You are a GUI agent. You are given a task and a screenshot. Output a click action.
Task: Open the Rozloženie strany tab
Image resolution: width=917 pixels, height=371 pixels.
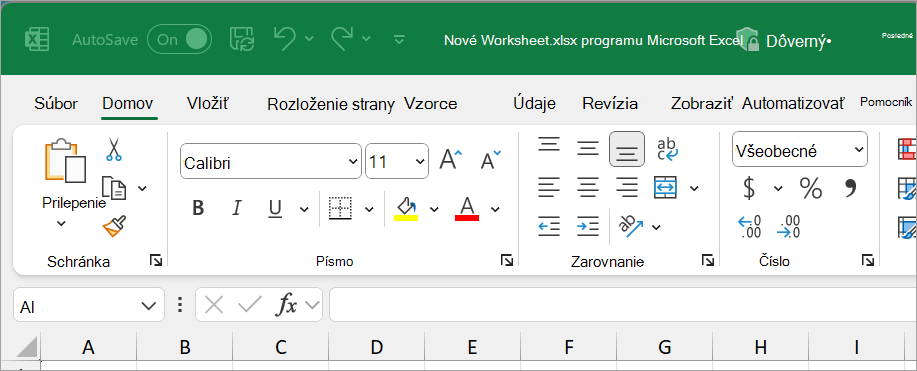pyautogui.click(x=330, y=105)
